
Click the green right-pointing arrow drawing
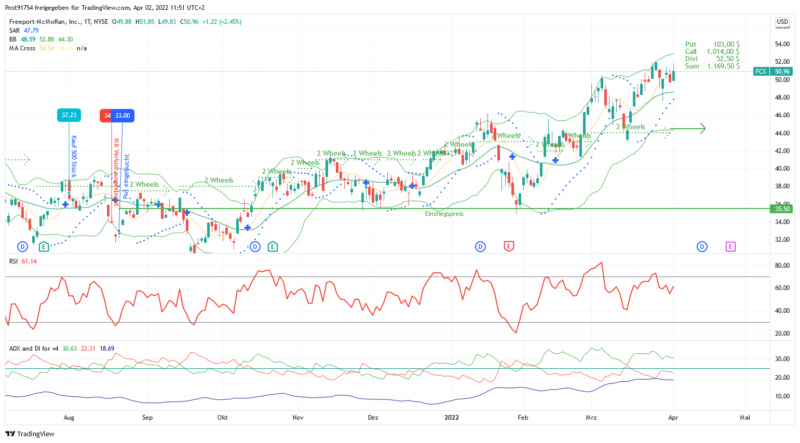point(688,128)
